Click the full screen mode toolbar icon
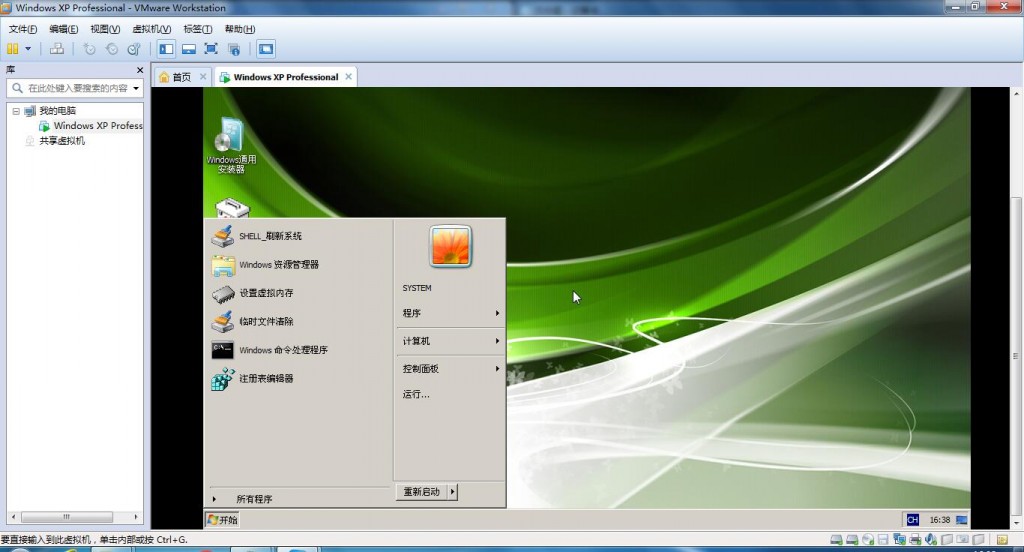Image resolution: width=1024 pixels, height=552 pixels. [211, 48]
